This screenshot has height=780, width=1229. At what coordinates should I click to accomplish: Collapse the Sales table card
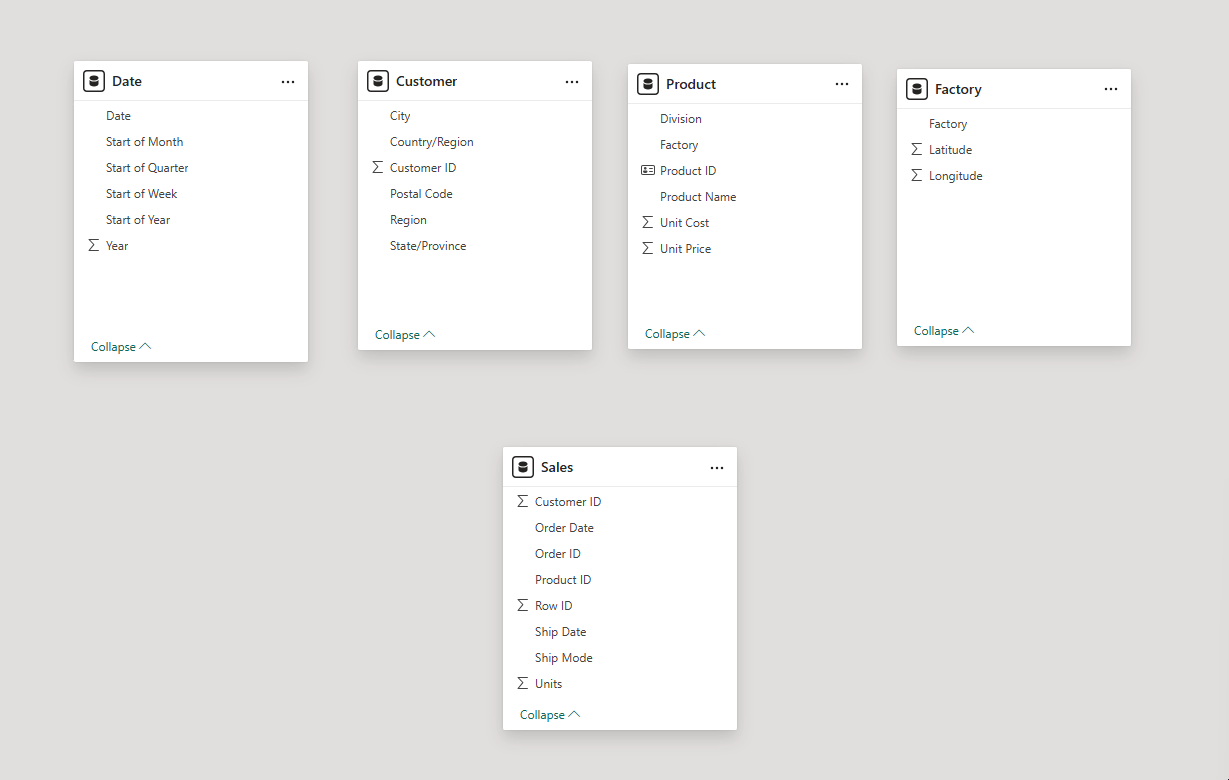[x=550, y=715]
